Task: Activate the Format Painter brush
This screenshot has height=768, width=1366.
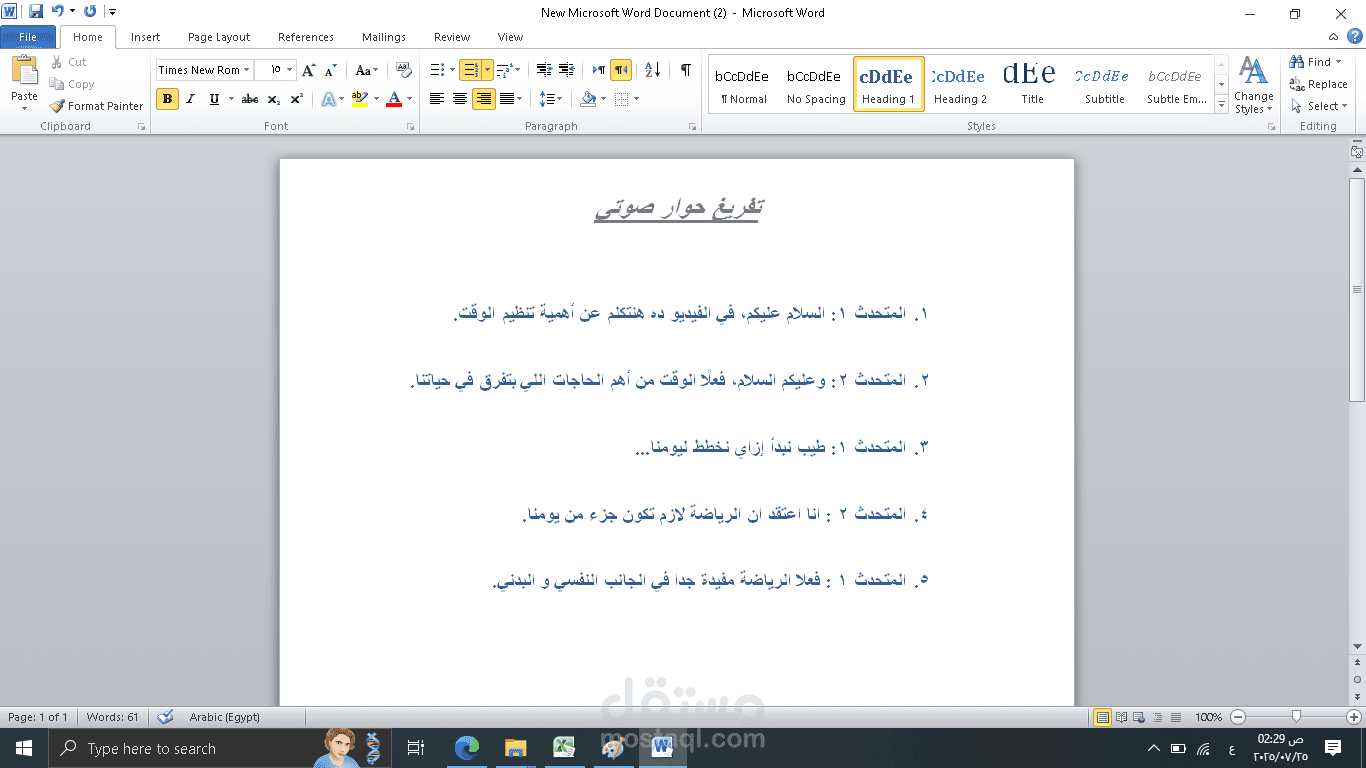Action: coord(58,106)
